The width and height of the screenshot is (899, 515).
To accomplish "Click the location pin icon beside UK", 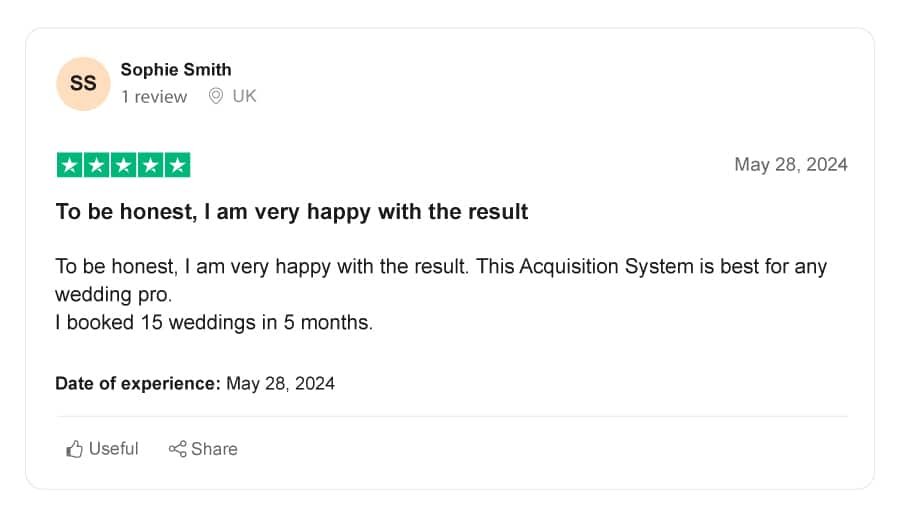I will 216,96.
